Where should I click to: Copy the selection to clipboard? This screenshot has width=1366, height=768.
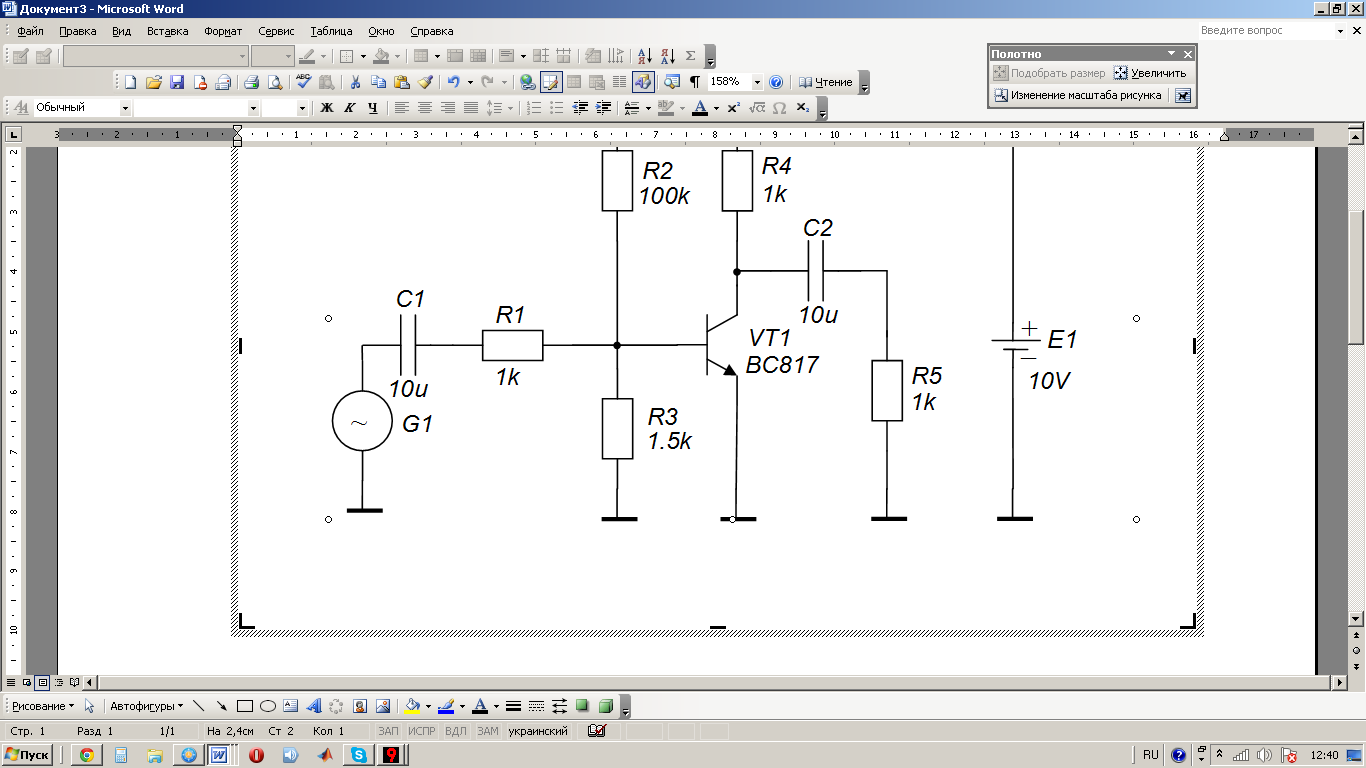(x=378, y=82)
